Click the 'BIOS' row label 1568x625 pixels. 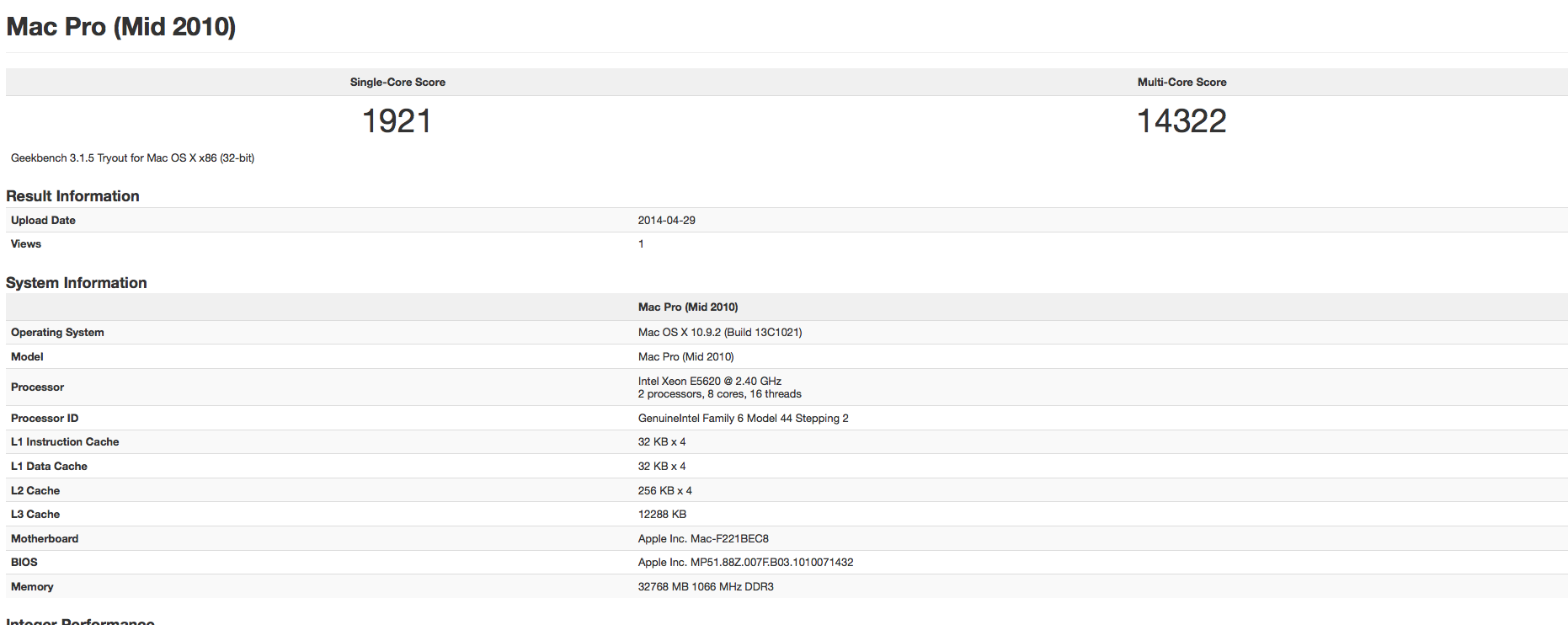(24, 563)
